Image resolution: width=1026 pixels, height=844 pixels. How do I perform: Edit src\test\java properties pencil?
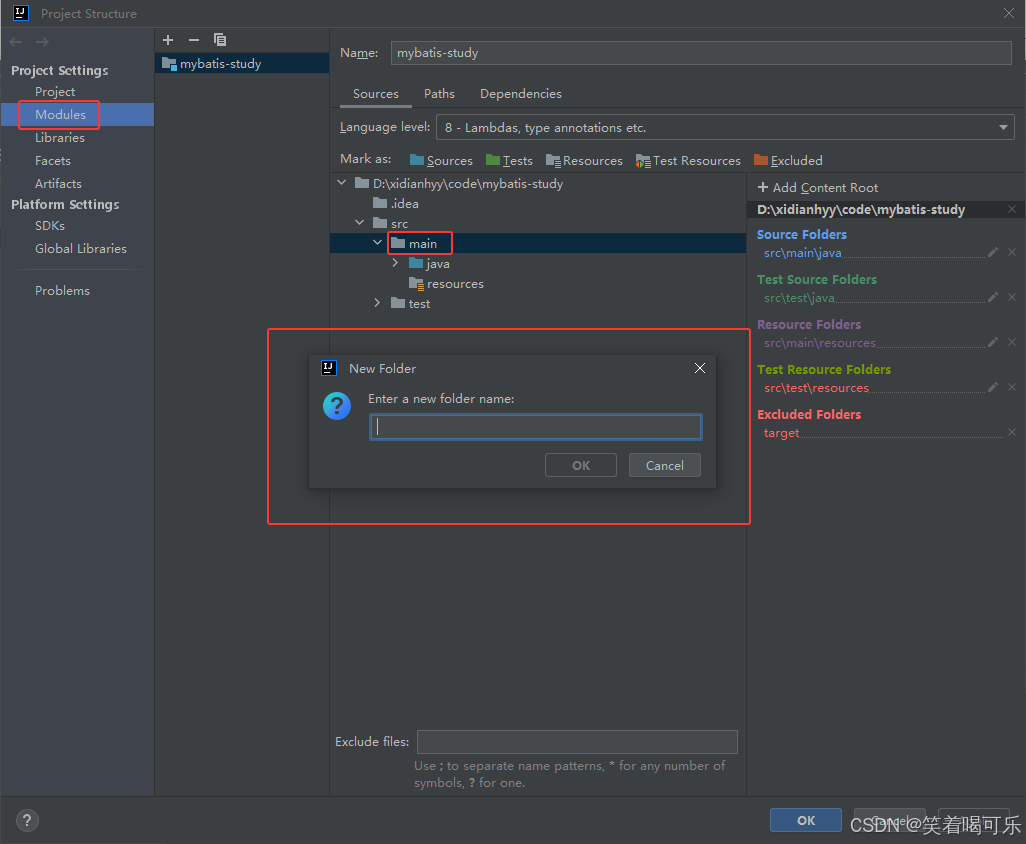tap(993, 298)
